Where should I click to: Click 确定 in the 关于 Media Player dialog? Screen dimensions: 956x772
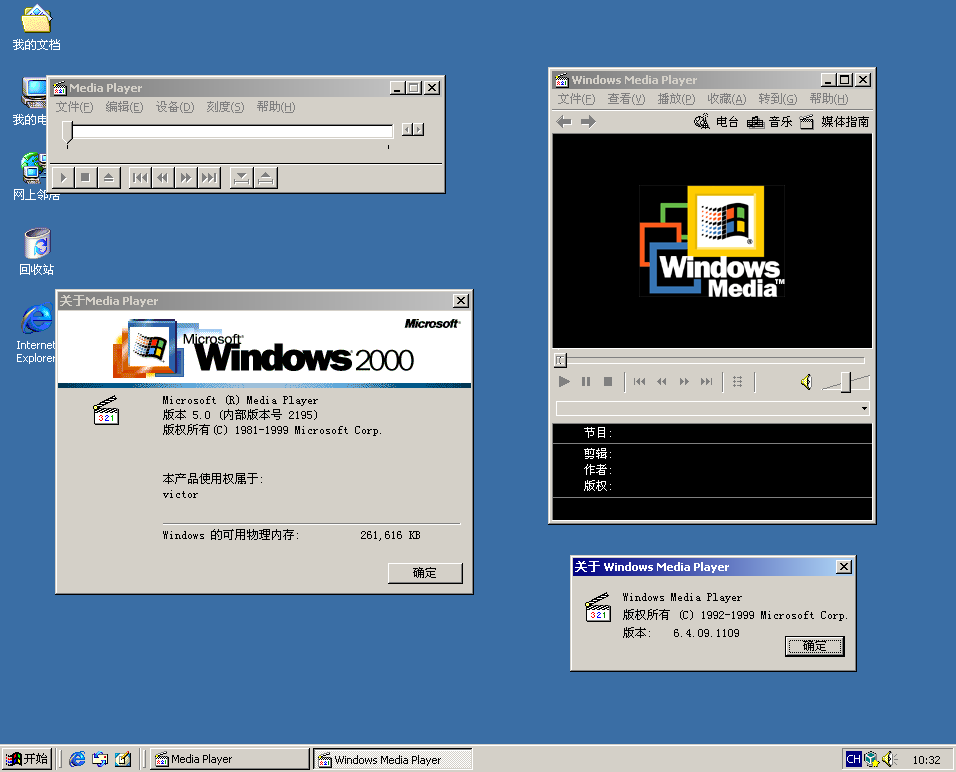click(x=424, y=573)
